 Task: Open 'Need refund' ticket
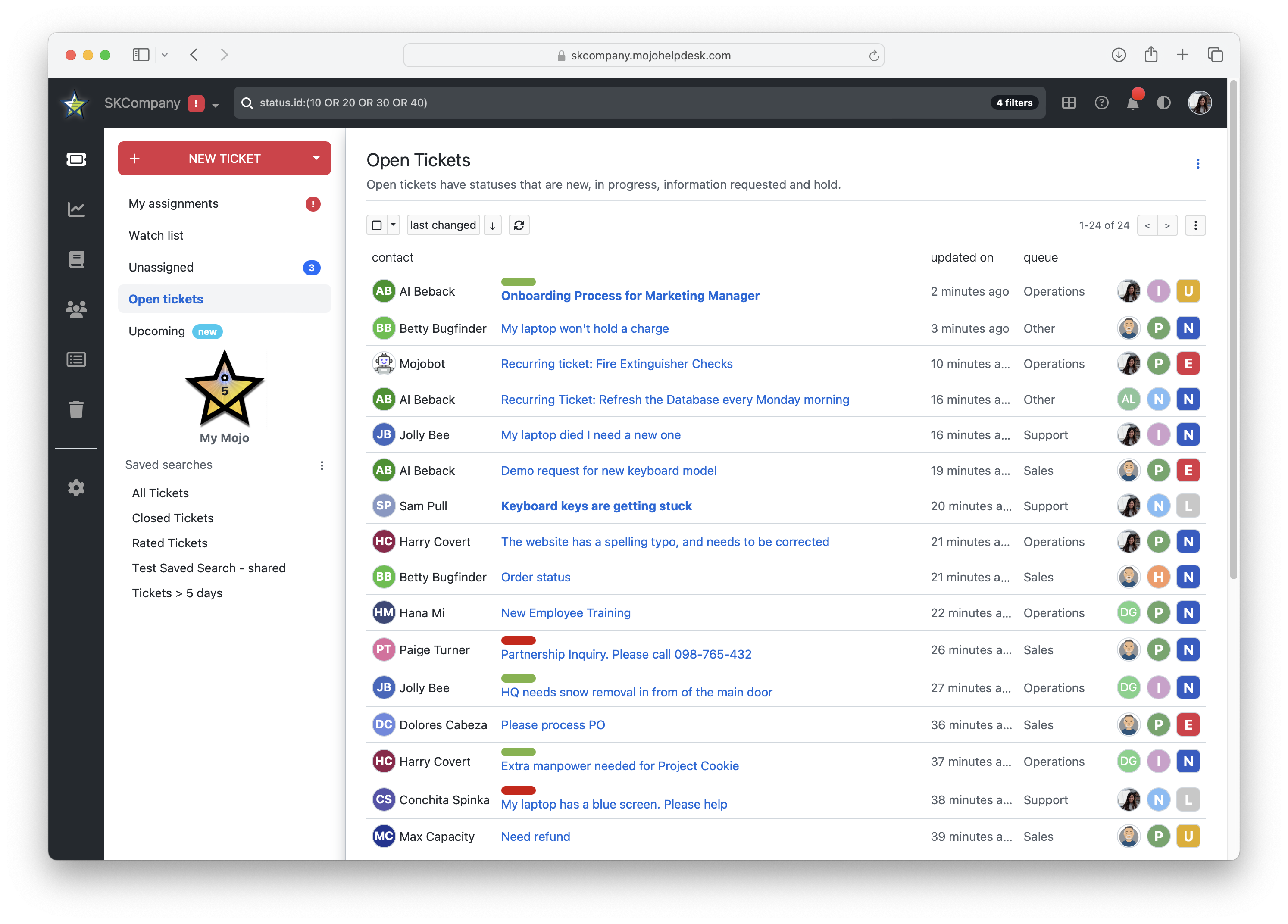click(x=535, y=837)
